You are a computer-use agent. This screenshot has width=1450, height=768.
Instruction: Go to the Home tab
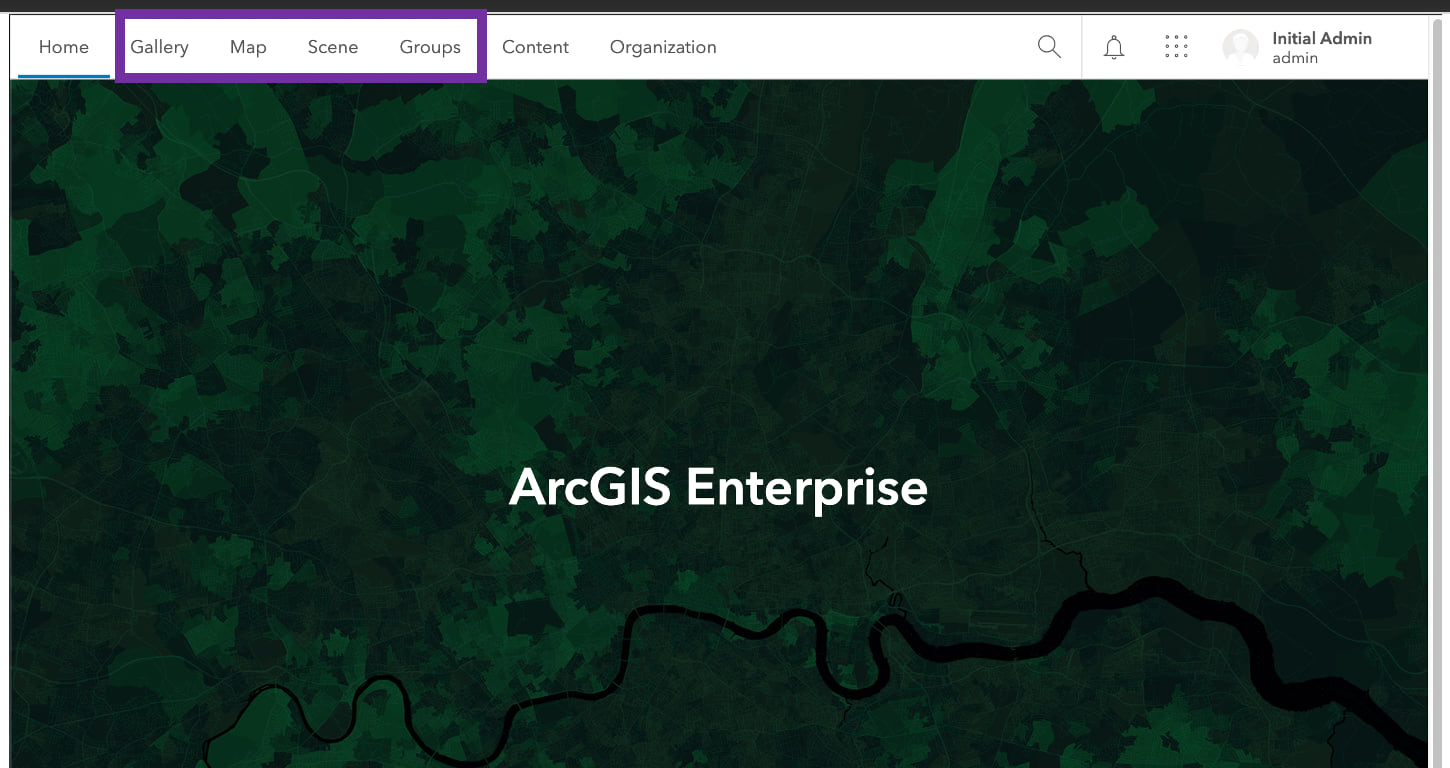click(64, 47)
